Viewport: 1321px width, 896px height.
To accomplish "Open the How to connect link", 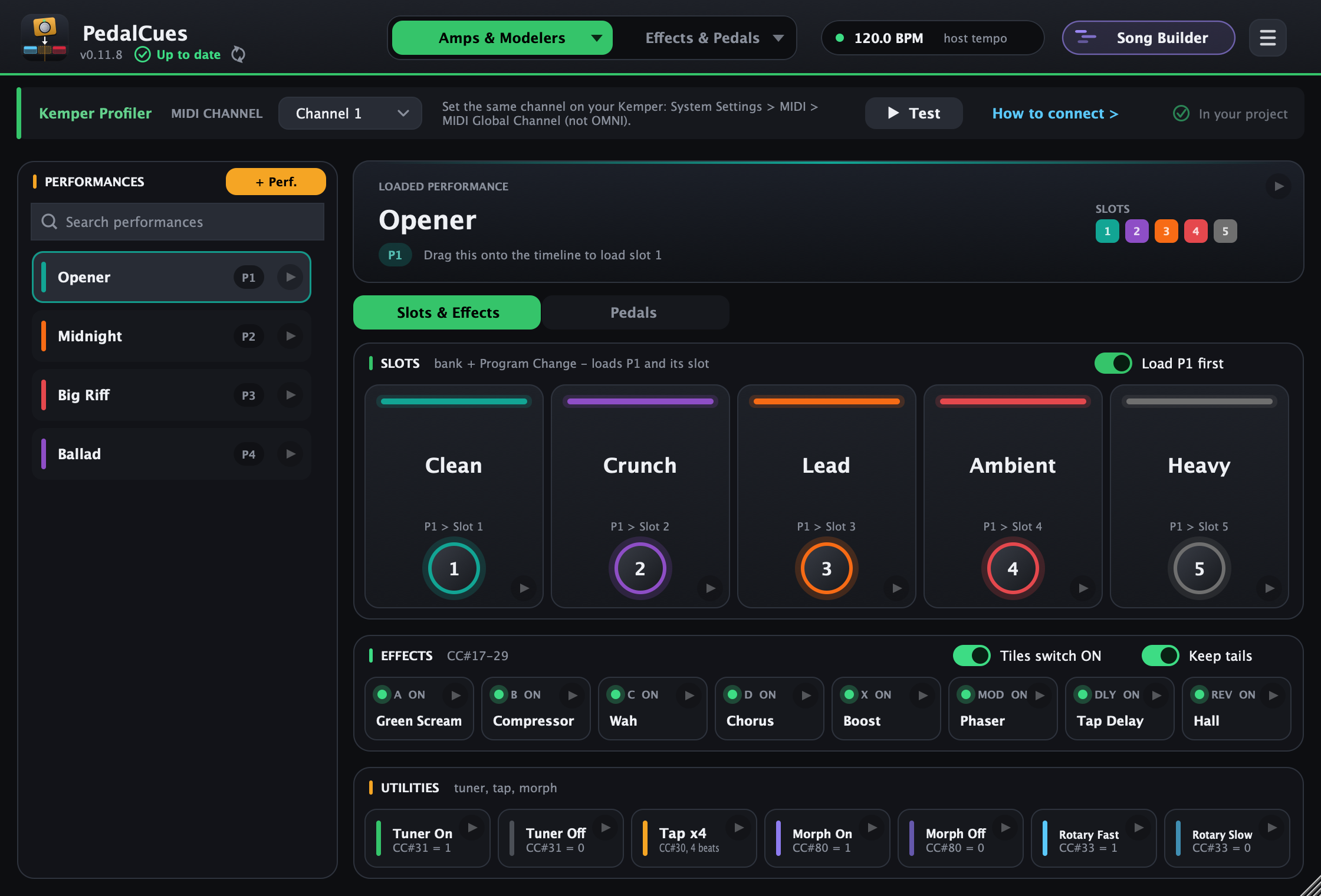I will coord(1055,113).
